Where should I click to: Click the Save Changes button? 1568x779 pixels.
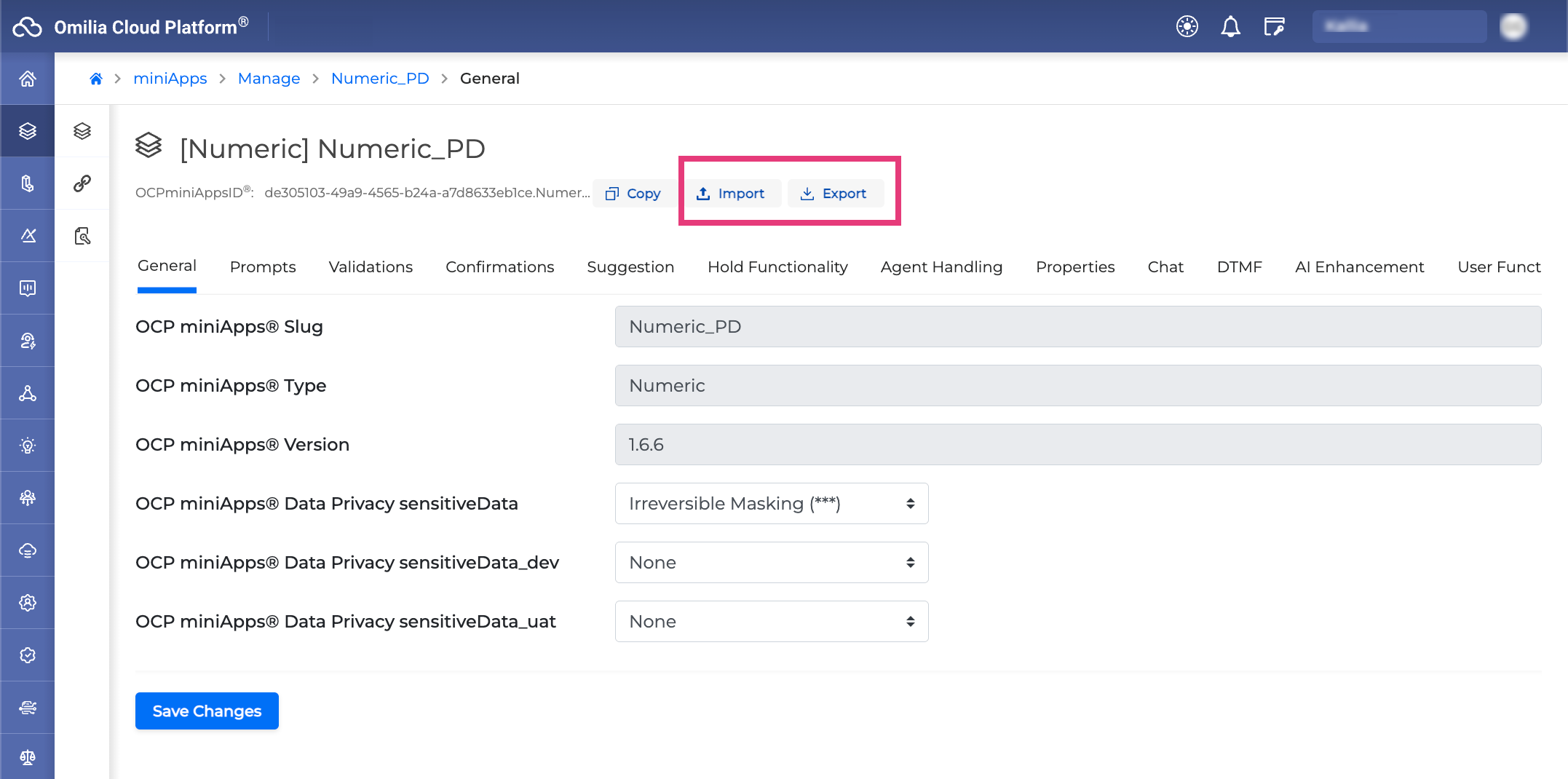tap(207, 711)
